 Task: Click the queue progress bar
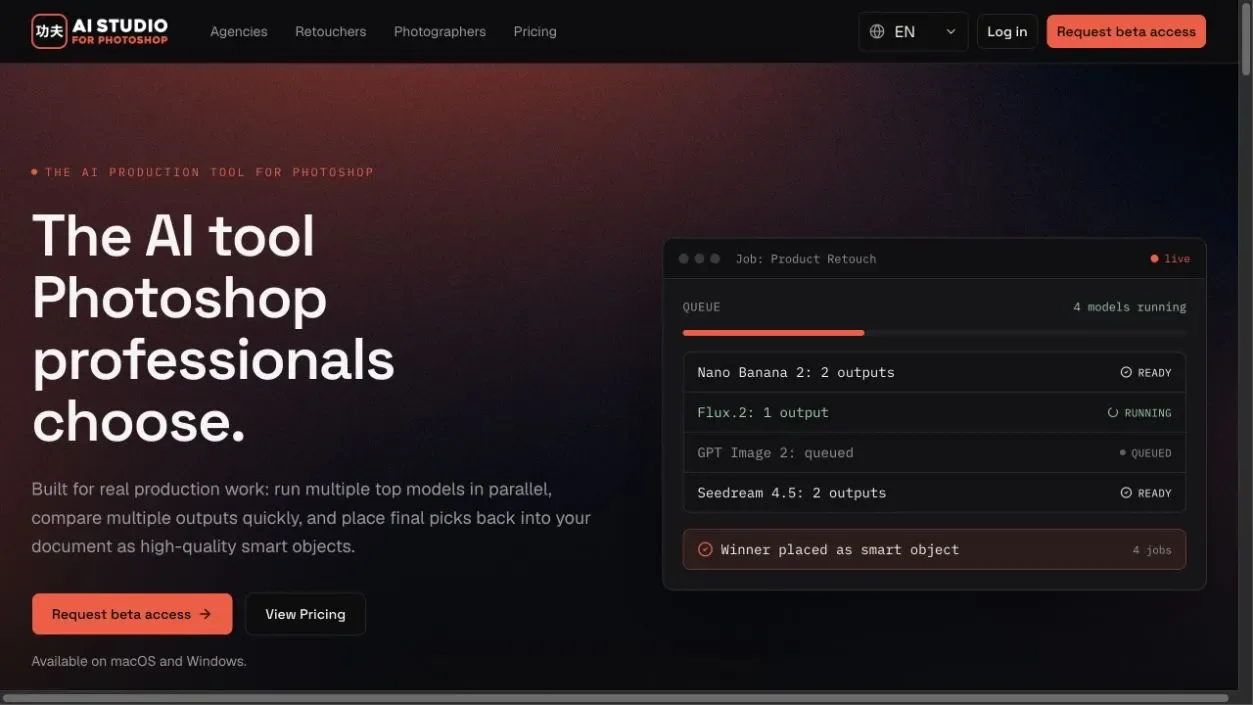(934, 332)
